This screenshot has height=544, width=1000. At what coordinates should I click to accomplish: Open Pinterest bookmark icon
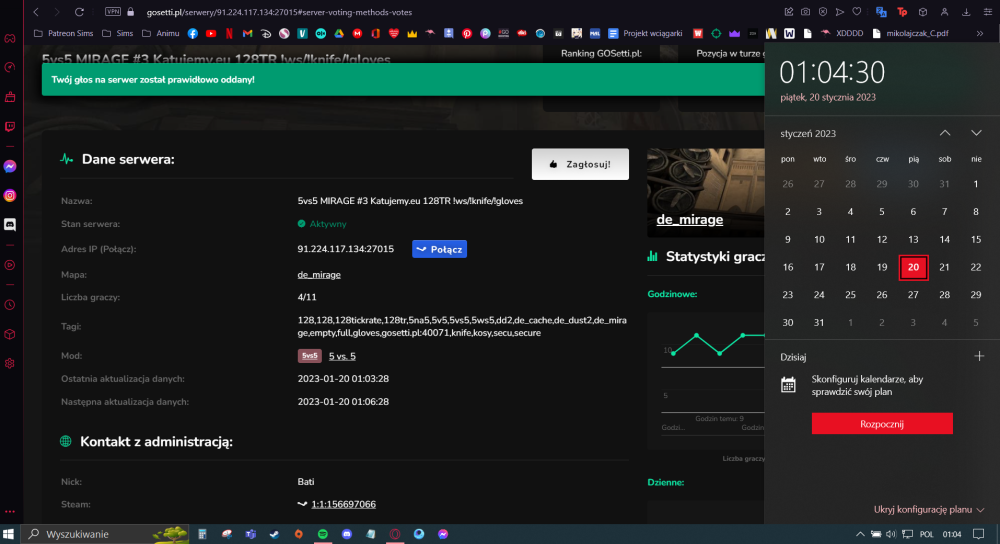[x=467, y=33]
